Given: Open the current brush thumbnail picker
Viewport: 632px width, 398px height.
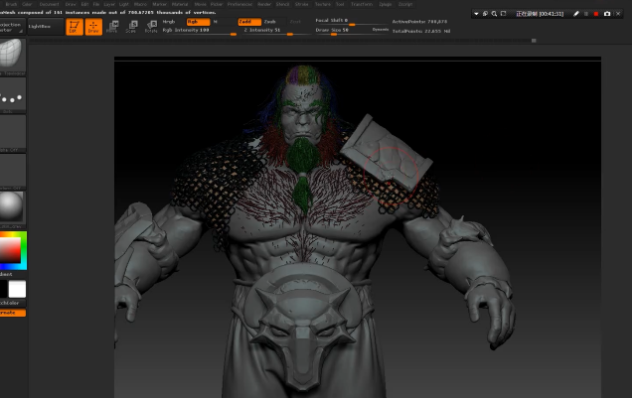Looking at the screenshot, I should [x=12, y=55].
